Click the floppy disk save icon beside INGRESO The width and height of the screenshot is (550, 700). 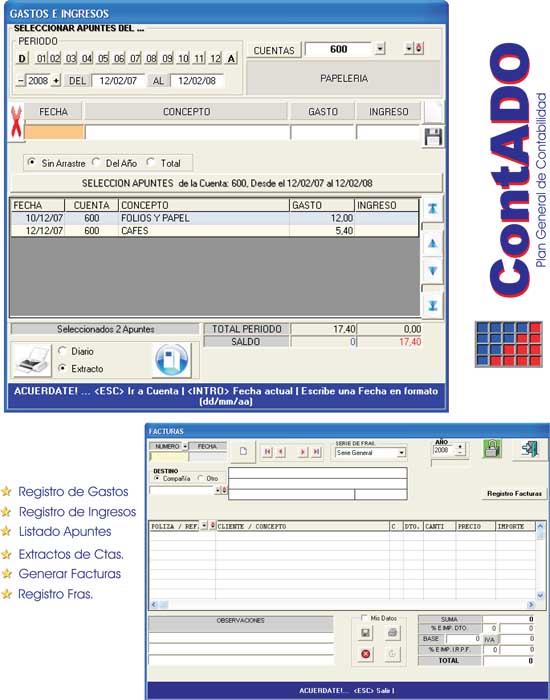pos(432,137)
